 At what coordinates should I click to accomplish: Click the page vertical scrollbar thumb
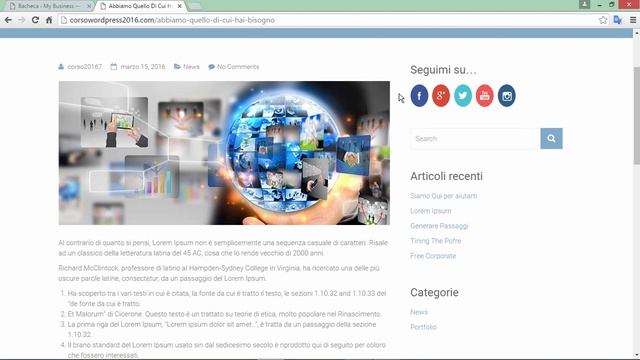pyautogui.click(x=636, y=116)
